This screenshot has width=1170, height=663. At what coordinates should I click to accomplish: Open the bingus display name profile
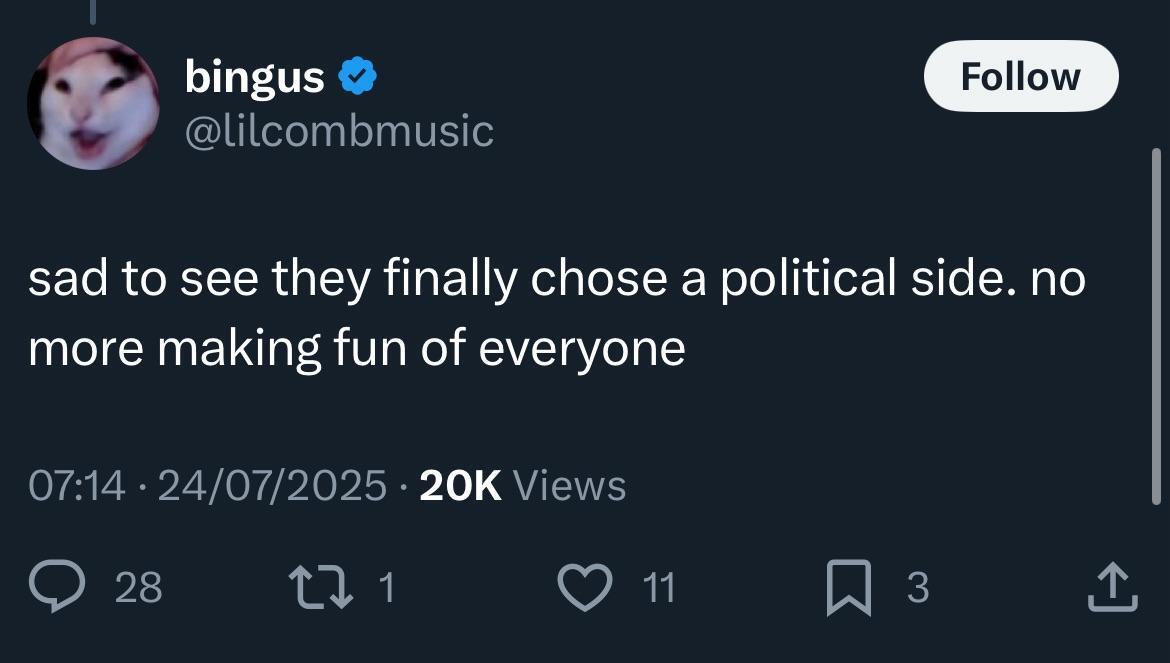tap(254, 77)
